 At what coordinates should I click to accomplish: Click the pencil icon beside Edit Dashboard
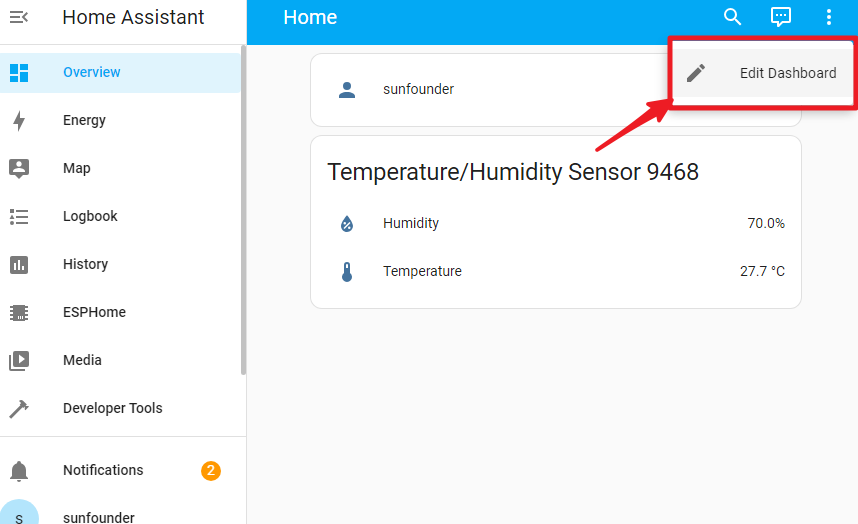pos(696,73)
